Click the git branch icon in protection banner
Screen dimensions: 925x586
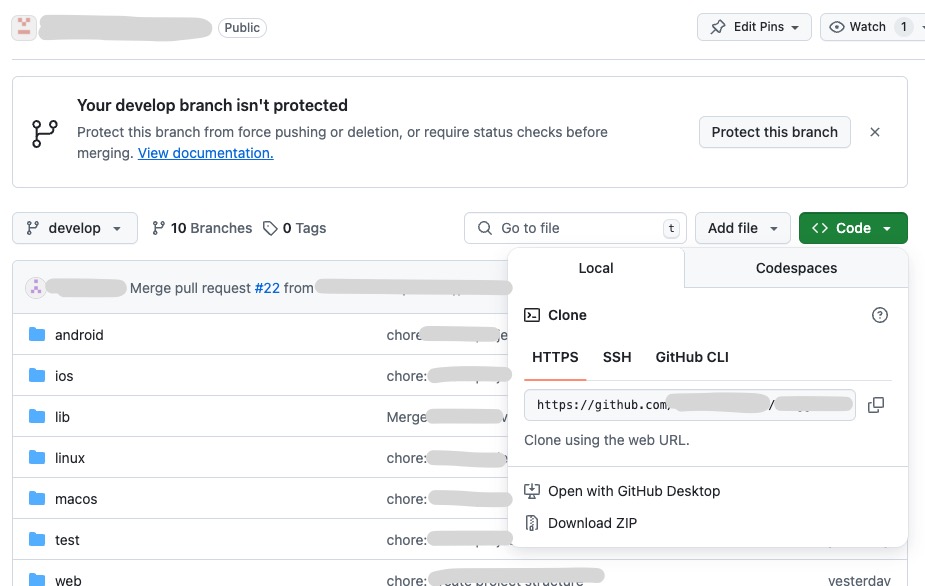click(x=45, y=133)
